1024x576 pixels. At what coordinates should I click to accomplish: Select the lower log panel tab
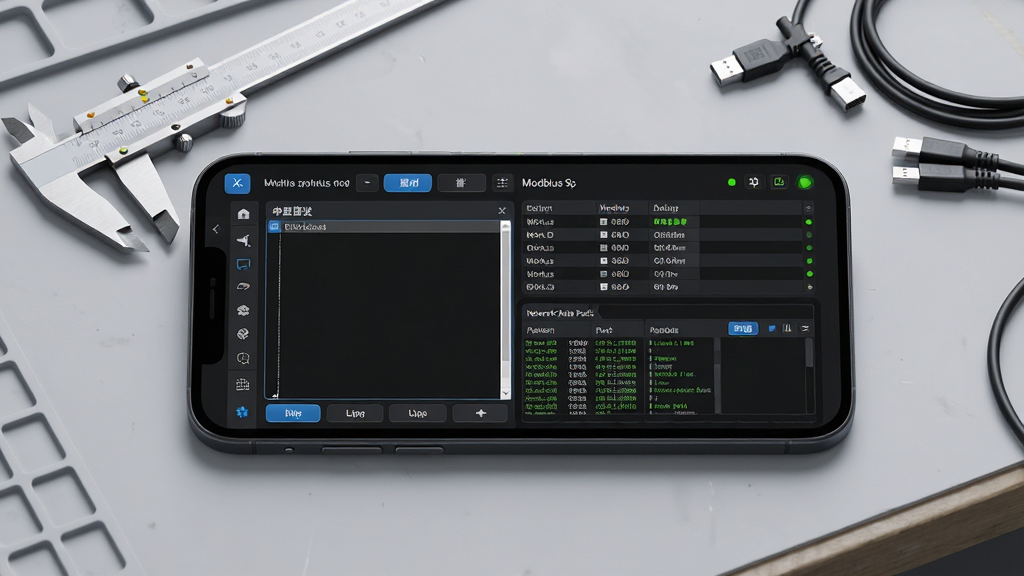[x=560, y=313]
